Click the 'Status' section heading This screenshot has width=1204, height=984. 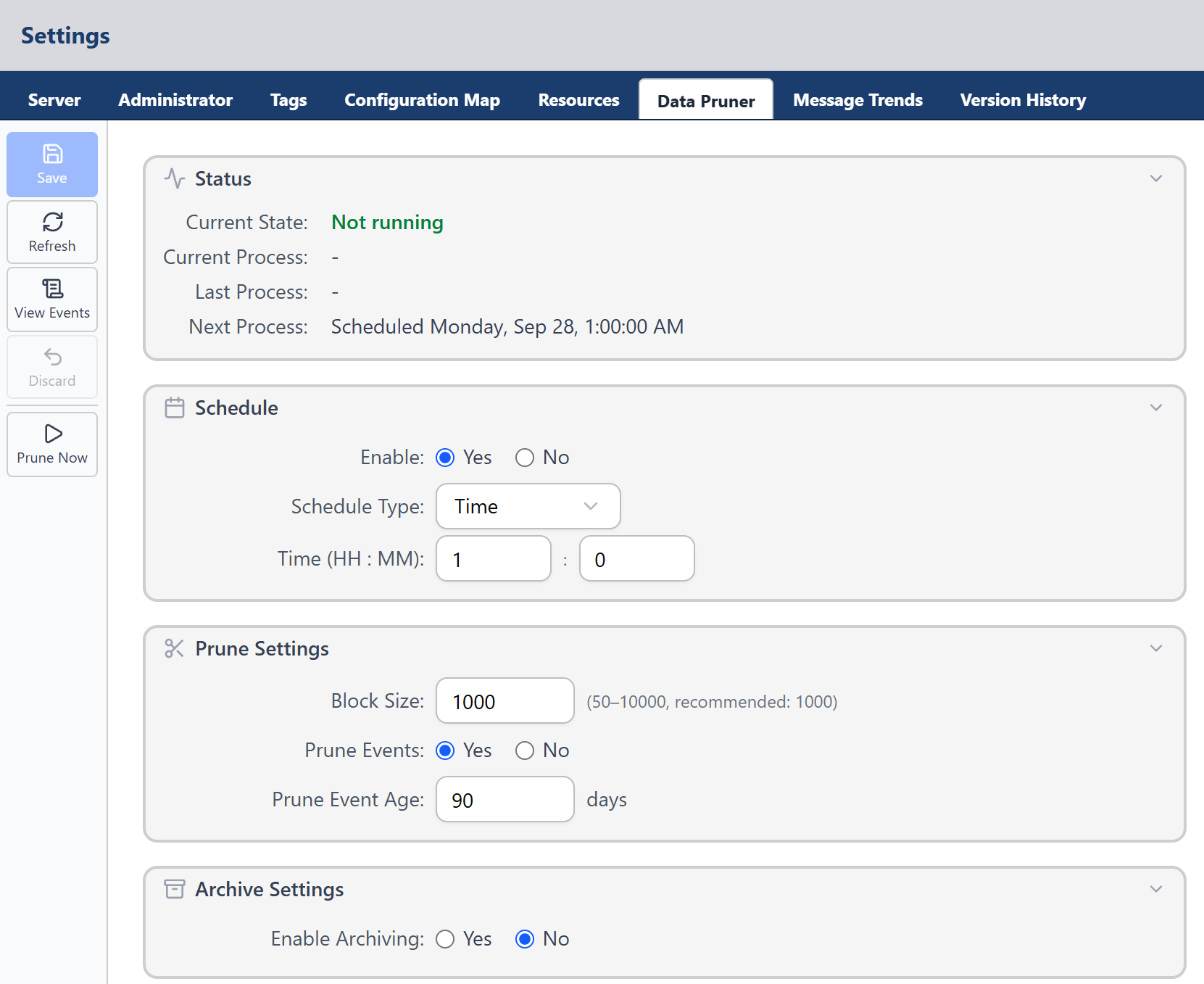[x=223, y=178]
